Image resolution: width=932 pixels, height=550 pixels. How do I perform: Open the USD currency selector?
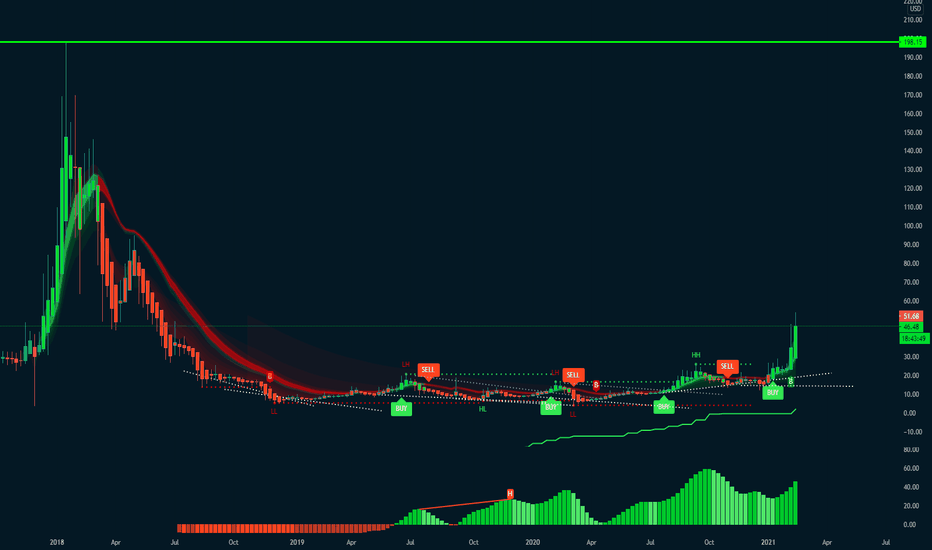tap(915, 8)
